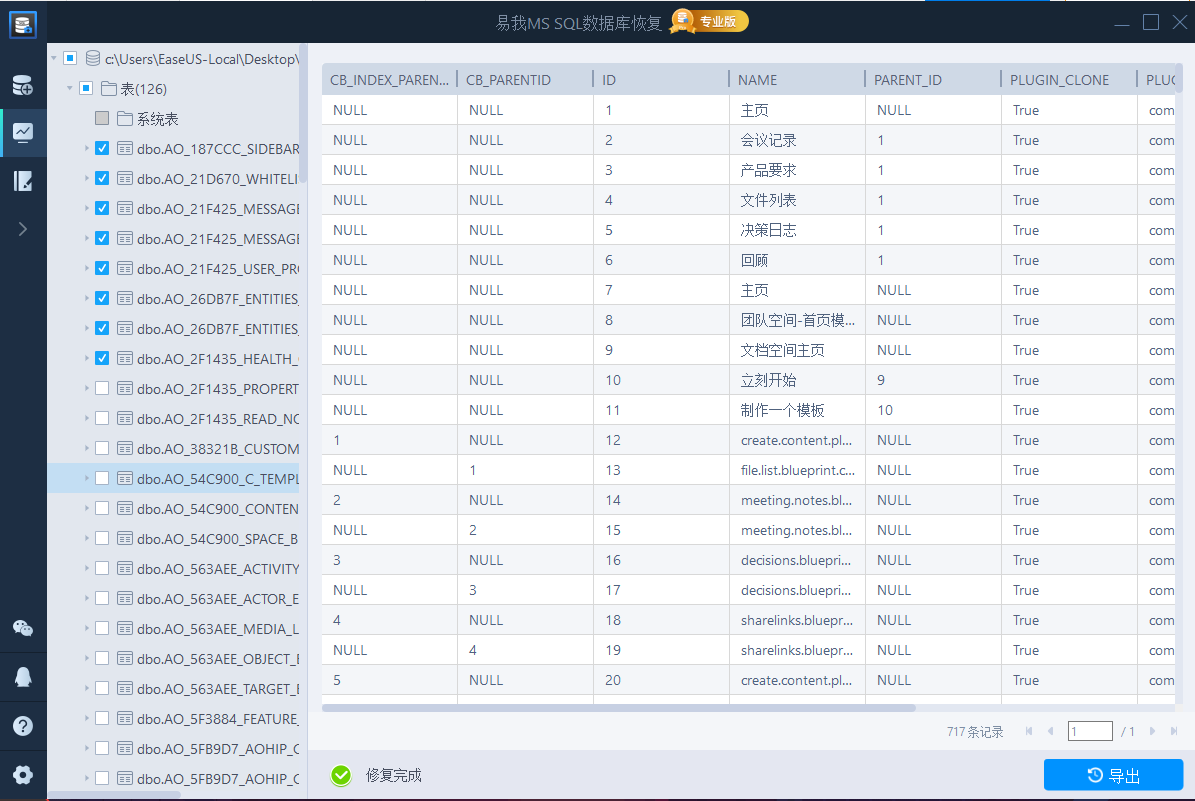Click the 导出 export button
The image size is (1195, 801).
(1113, 775)
